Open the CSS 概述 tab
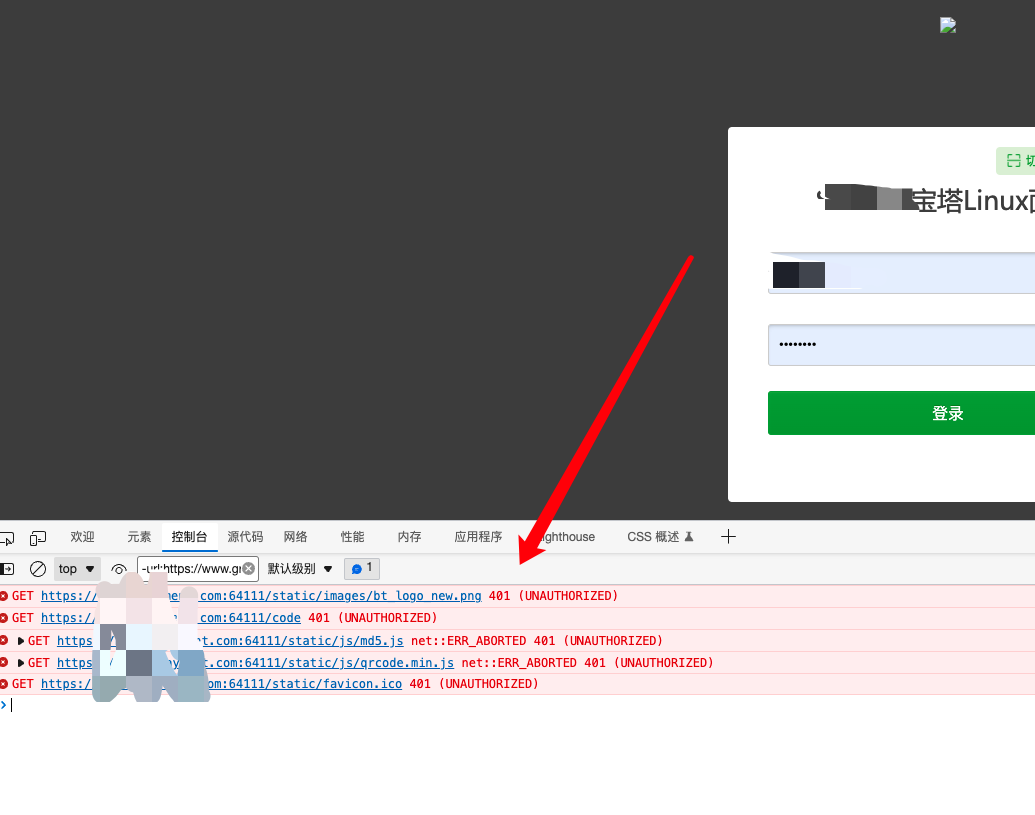 [x=660, y=537]
